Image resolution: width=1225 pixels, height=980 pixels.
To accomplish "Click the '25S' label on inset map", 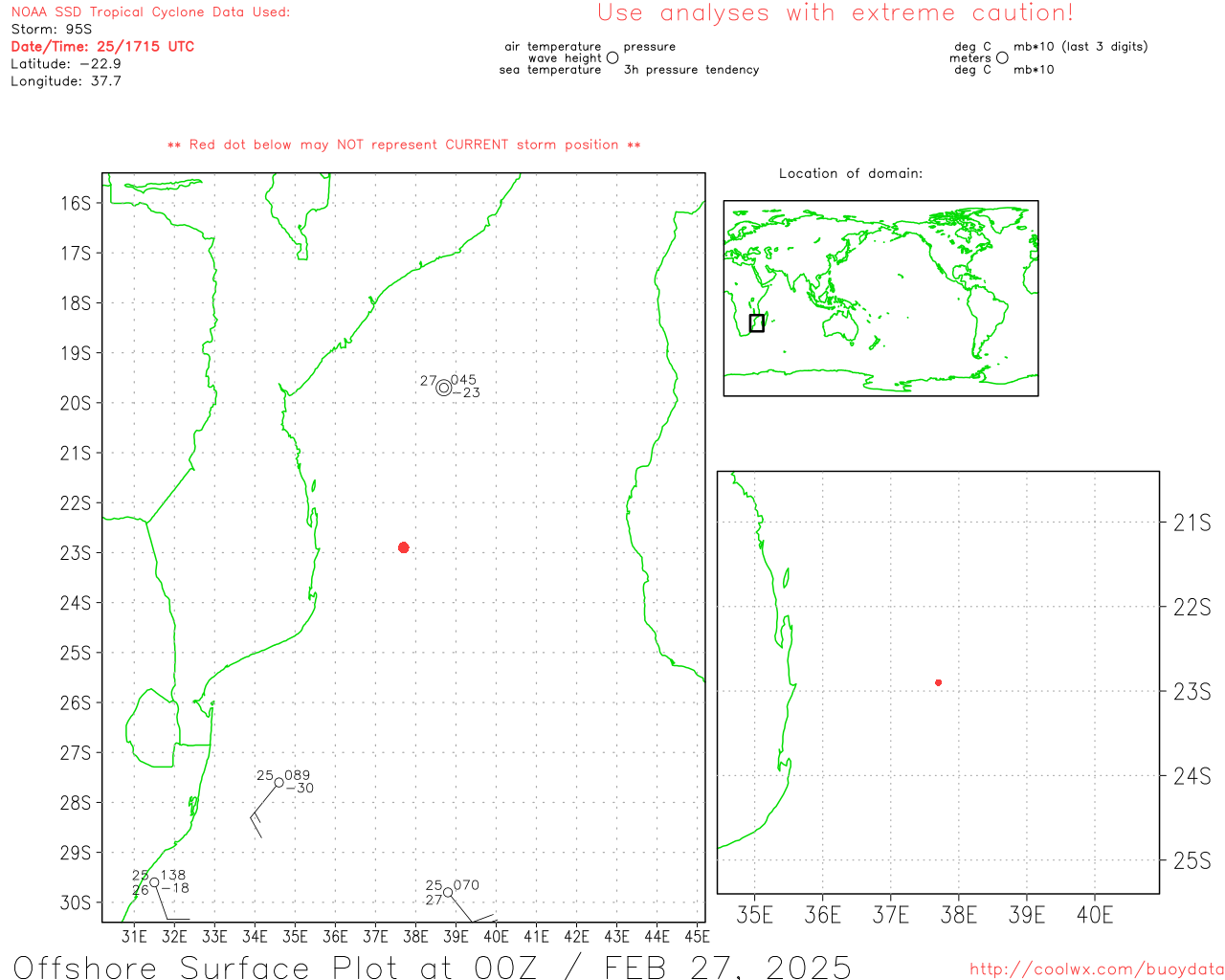I will click(x=1192, y=861).
